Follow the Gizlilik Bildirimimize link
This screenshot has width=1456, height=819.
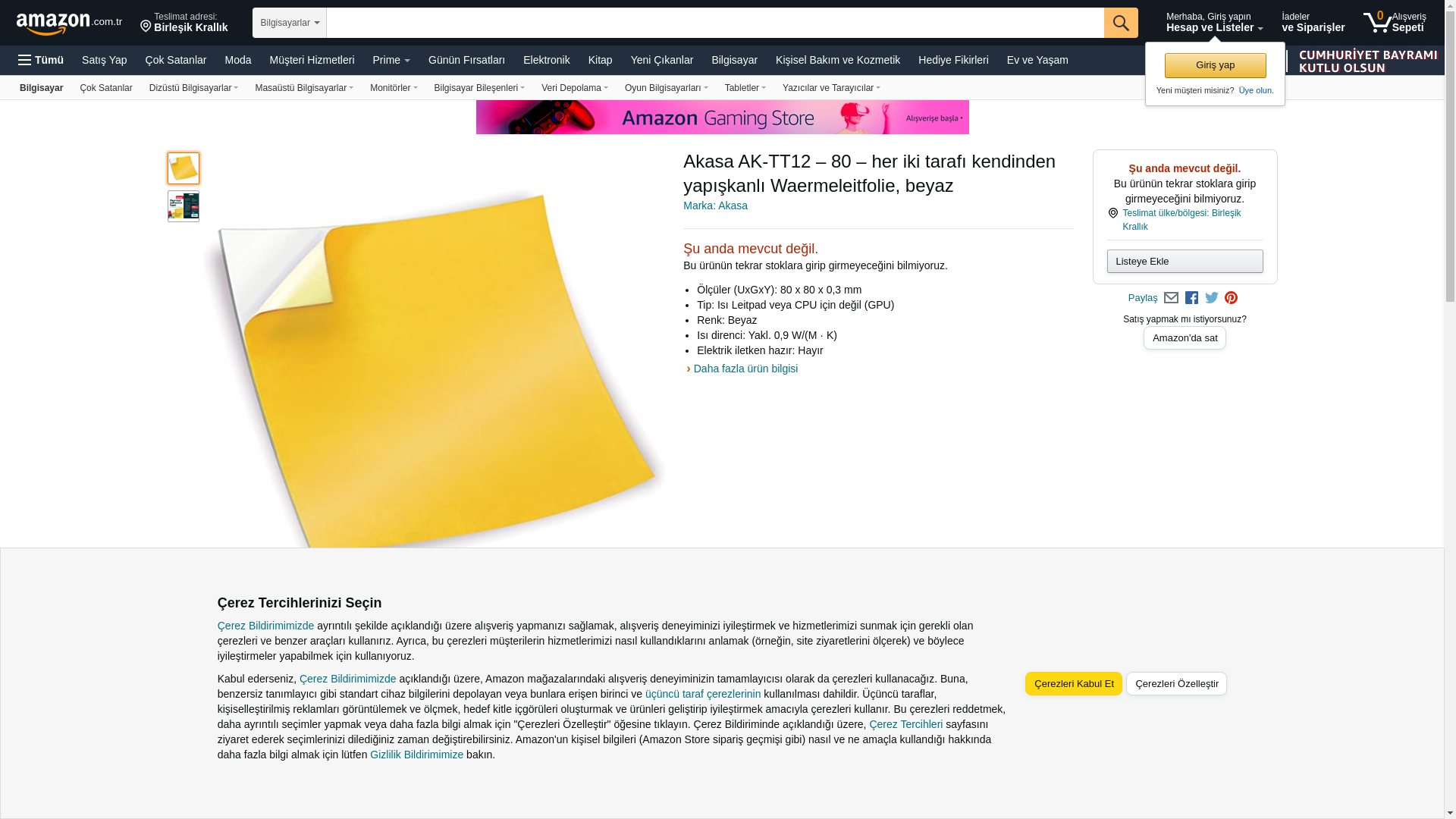(x=416, y=755)
